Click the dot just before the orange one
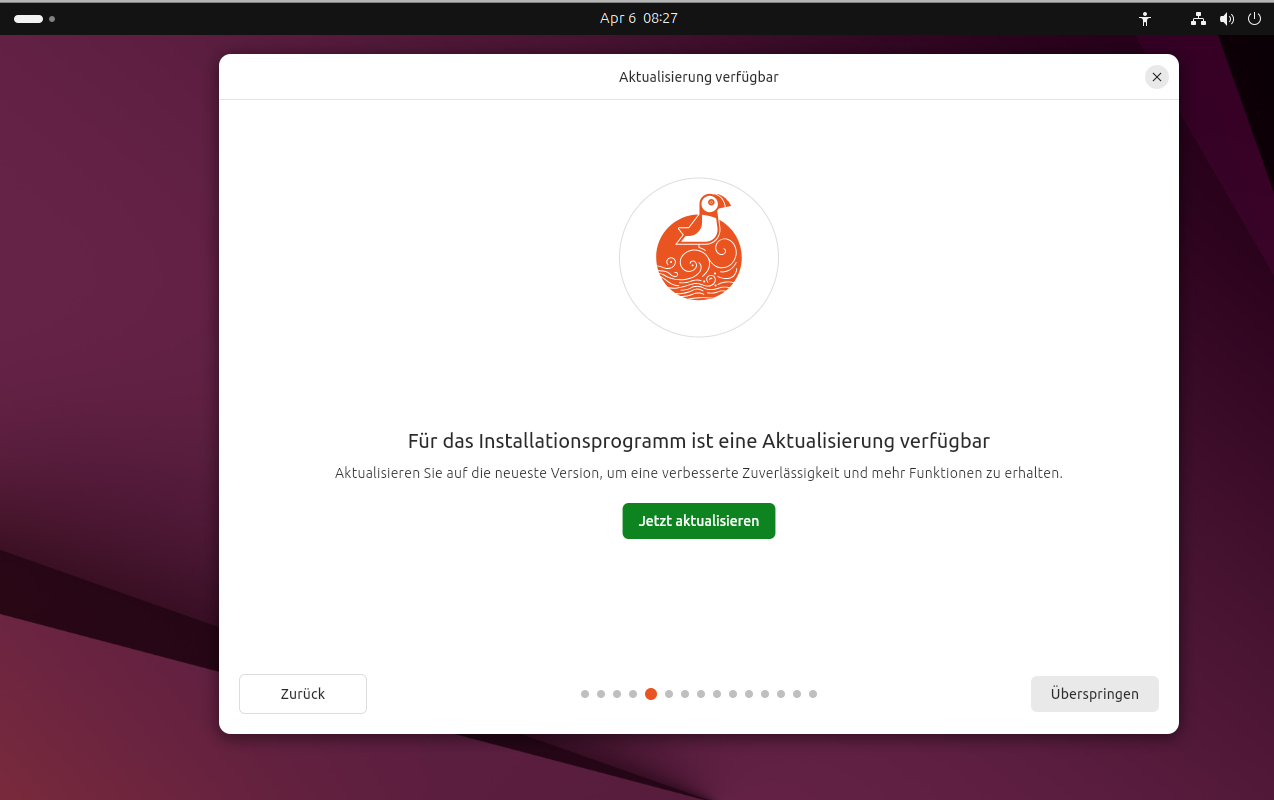1274x800 pixels. pos(633,694)
